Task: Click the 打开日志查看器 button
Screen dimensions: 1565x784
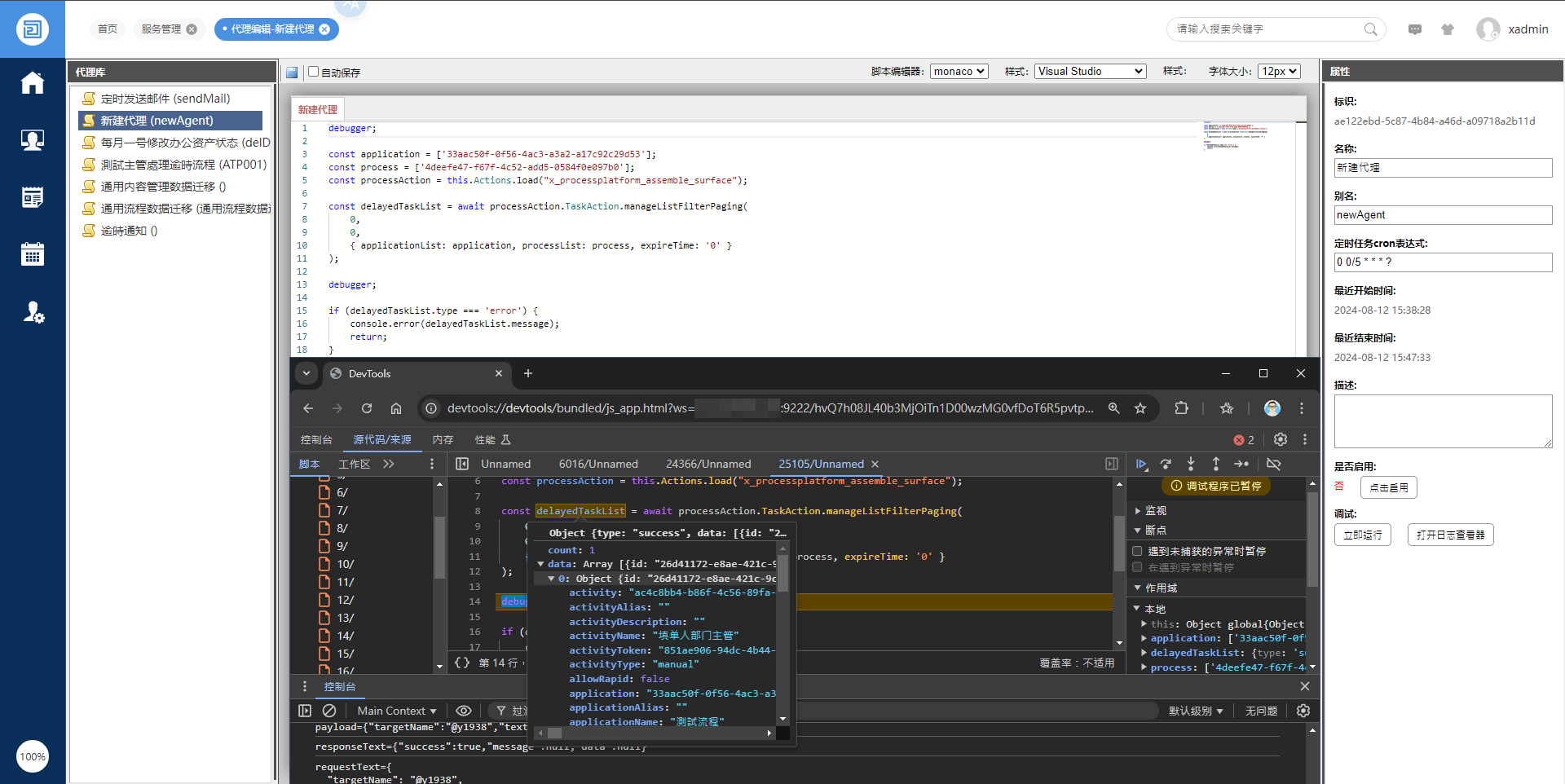Action: click(x=1450, y=535)
